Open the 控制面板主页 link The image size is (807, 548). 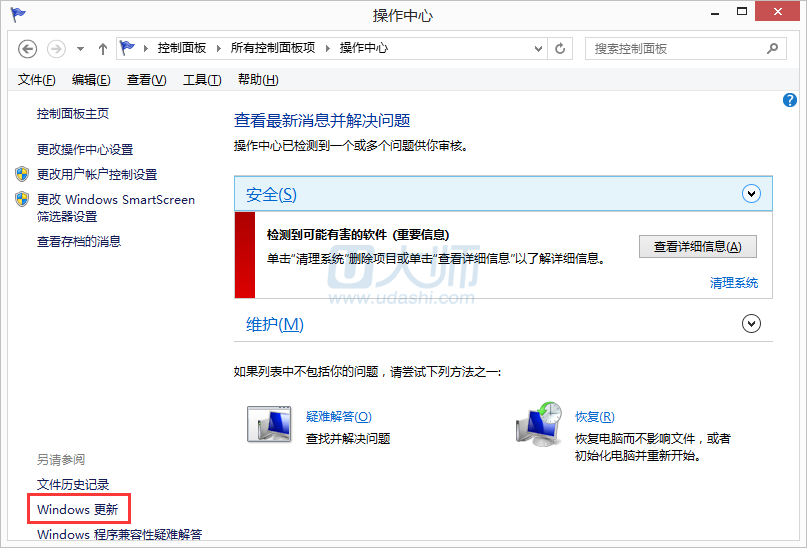[x=73, y=114]
